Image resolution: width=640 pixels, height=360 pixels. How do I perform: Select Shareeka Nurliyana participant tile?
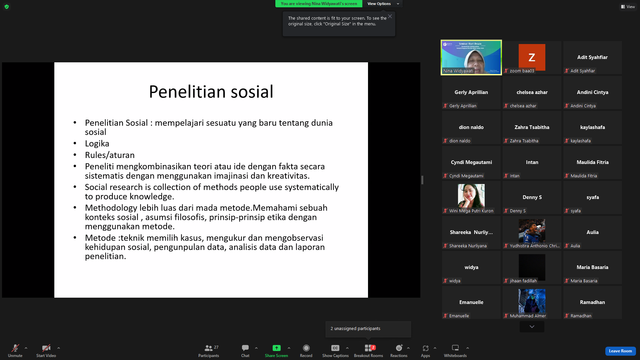tap(471, 233)
